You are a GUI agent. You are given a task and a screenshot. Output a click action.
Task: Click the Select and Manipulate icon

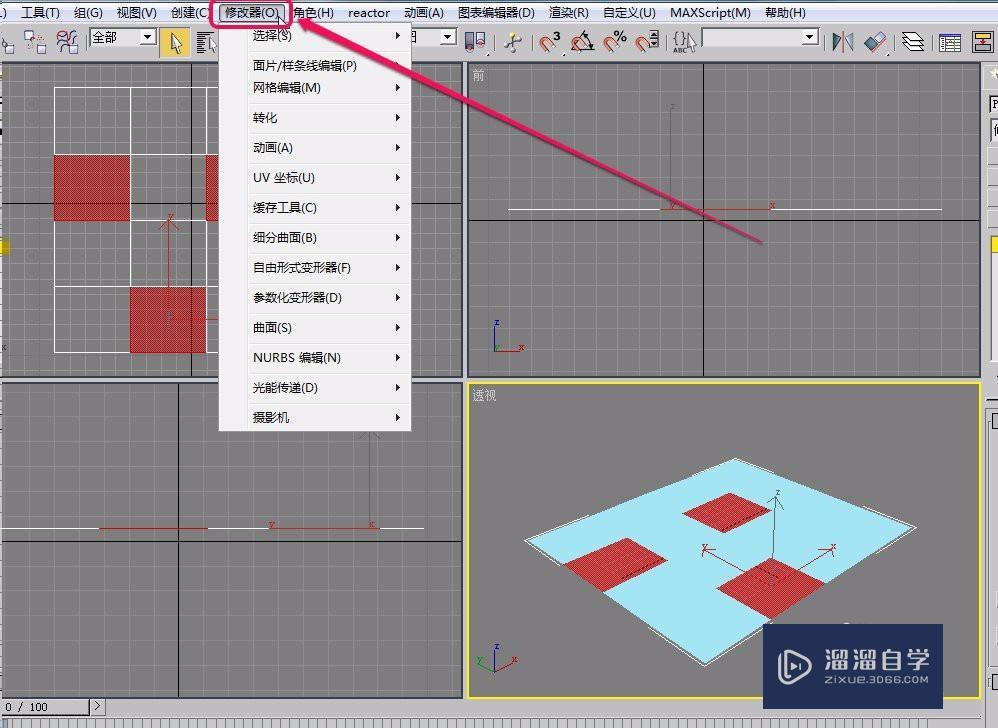[512, 42]
